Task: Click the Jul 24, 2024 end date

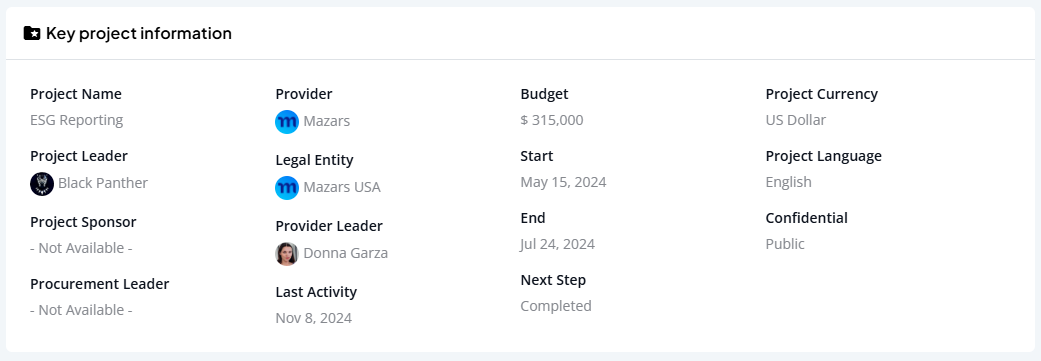Action: pos(558,244)
